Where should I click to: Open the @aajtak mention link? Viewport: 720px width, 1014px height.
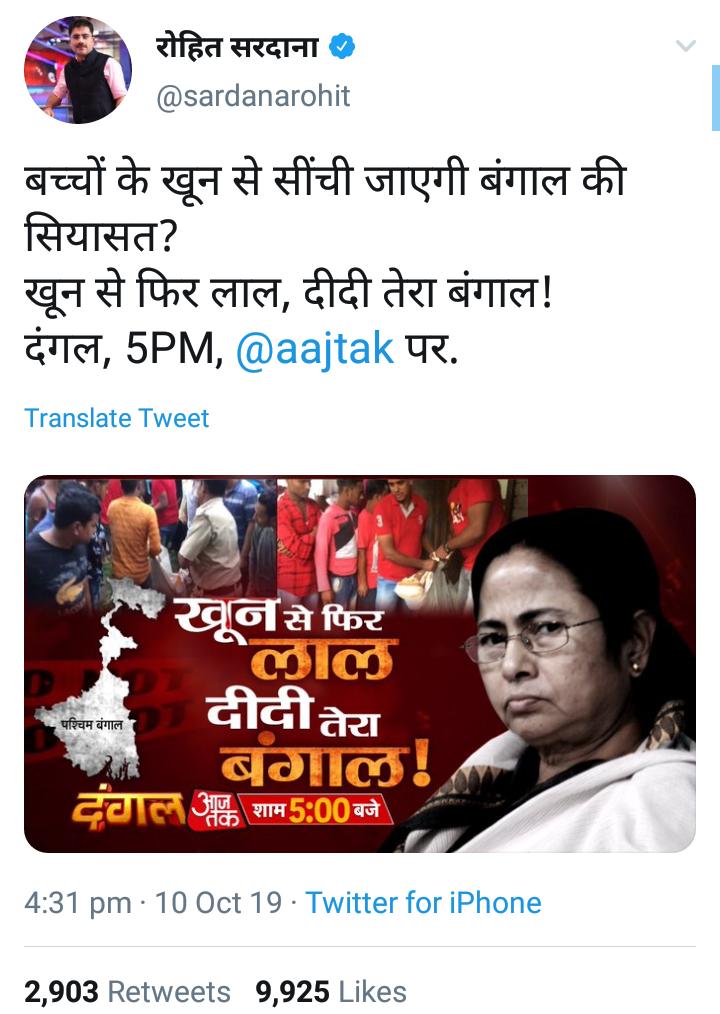315,349
